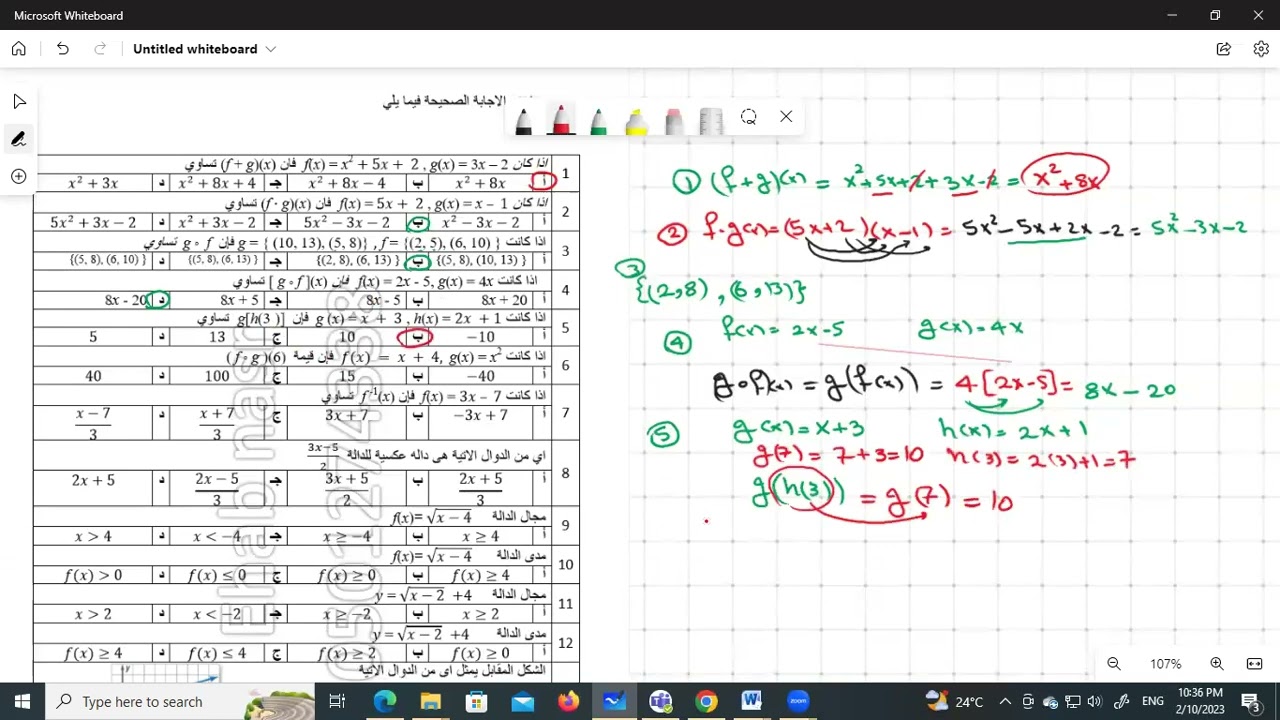Screen dimensions: 1280x720
Task: Activate the Inking pen tool in sidebar
Action: tap(19, 139)
